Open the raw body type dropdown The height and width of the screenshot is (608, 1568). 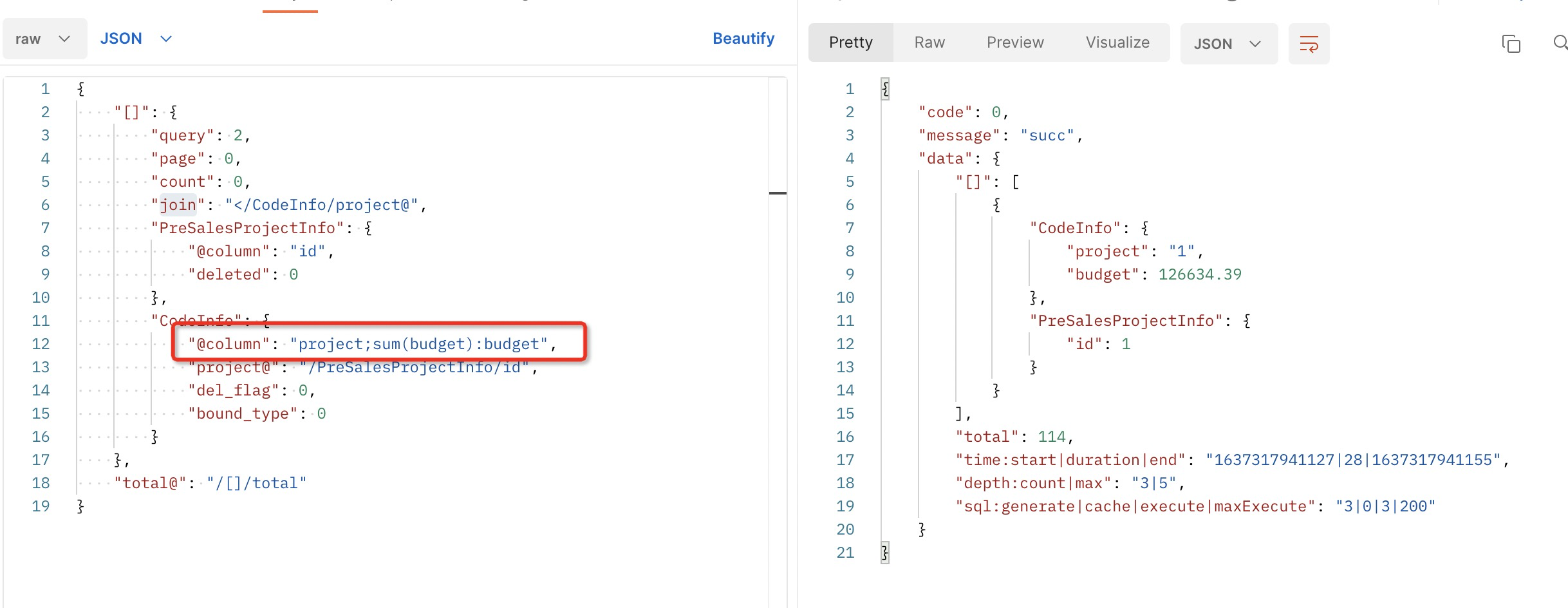click(44, 39)
